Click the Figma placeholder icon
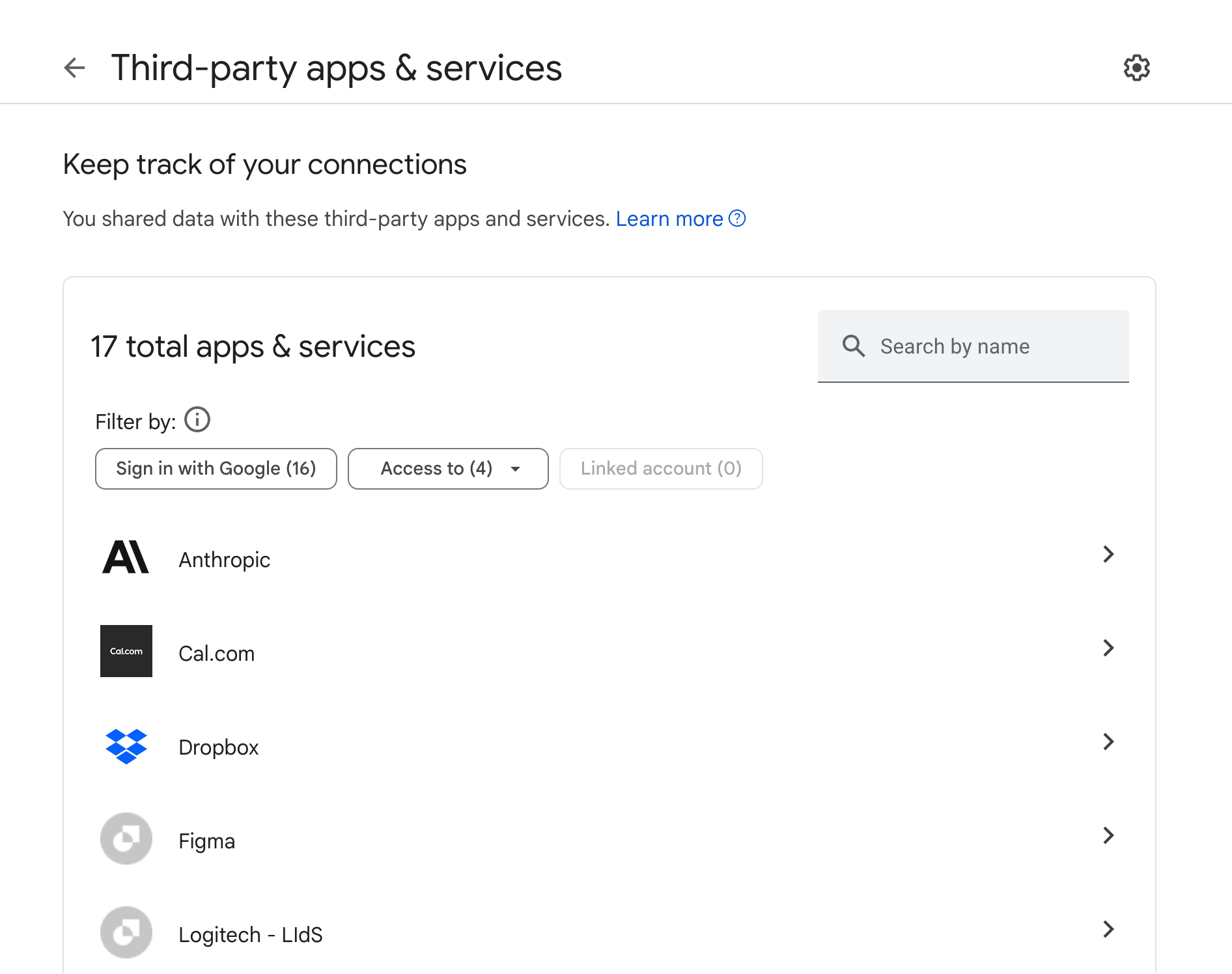The height and width of the screenshot is (974, 1232). click(126, 839)
